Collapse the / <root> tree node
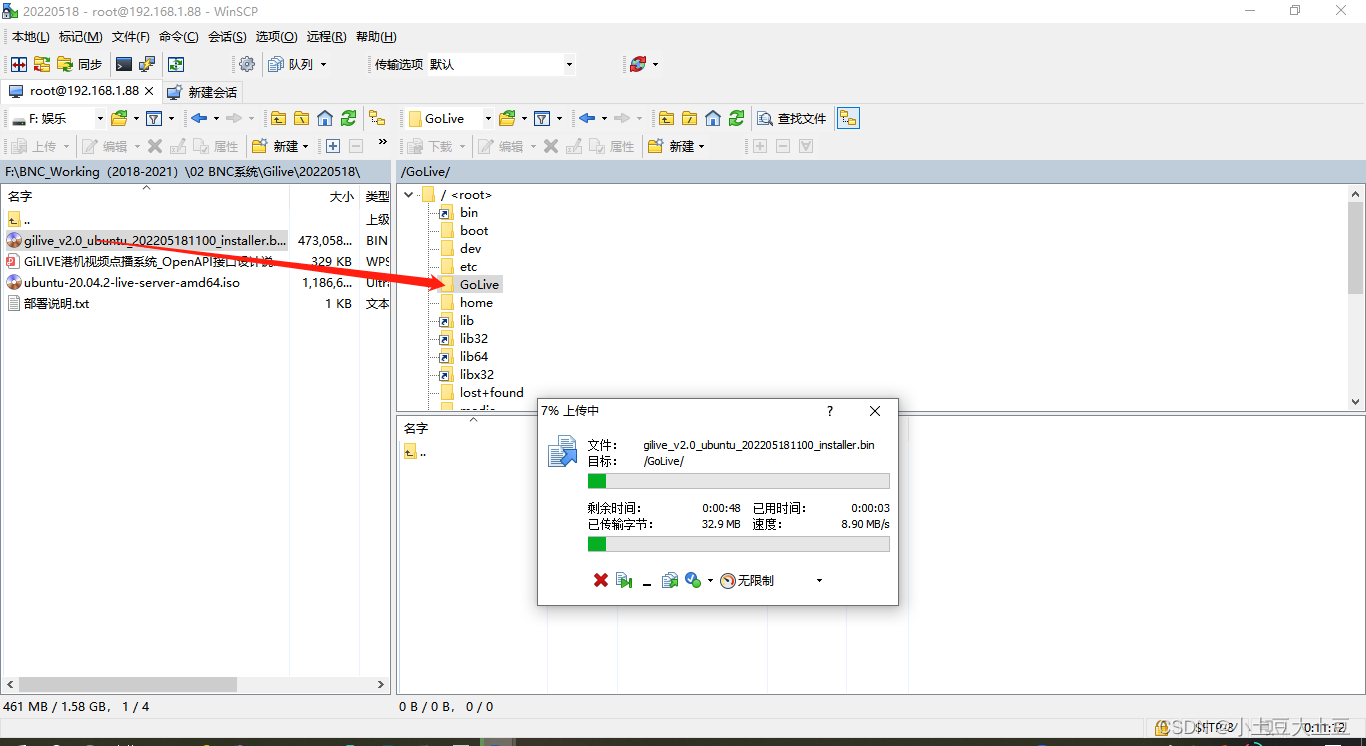 click(409, 195)
